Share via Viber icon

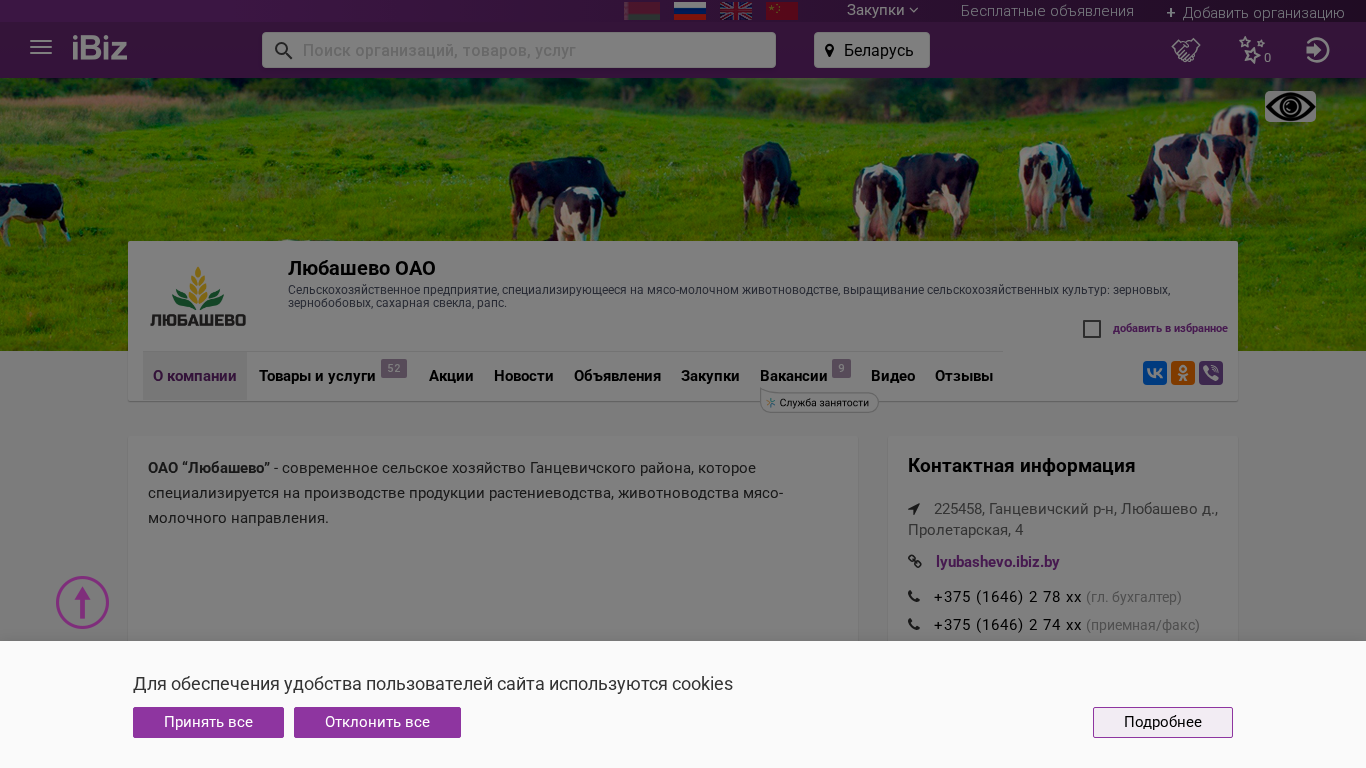[x=1211, y=373]
